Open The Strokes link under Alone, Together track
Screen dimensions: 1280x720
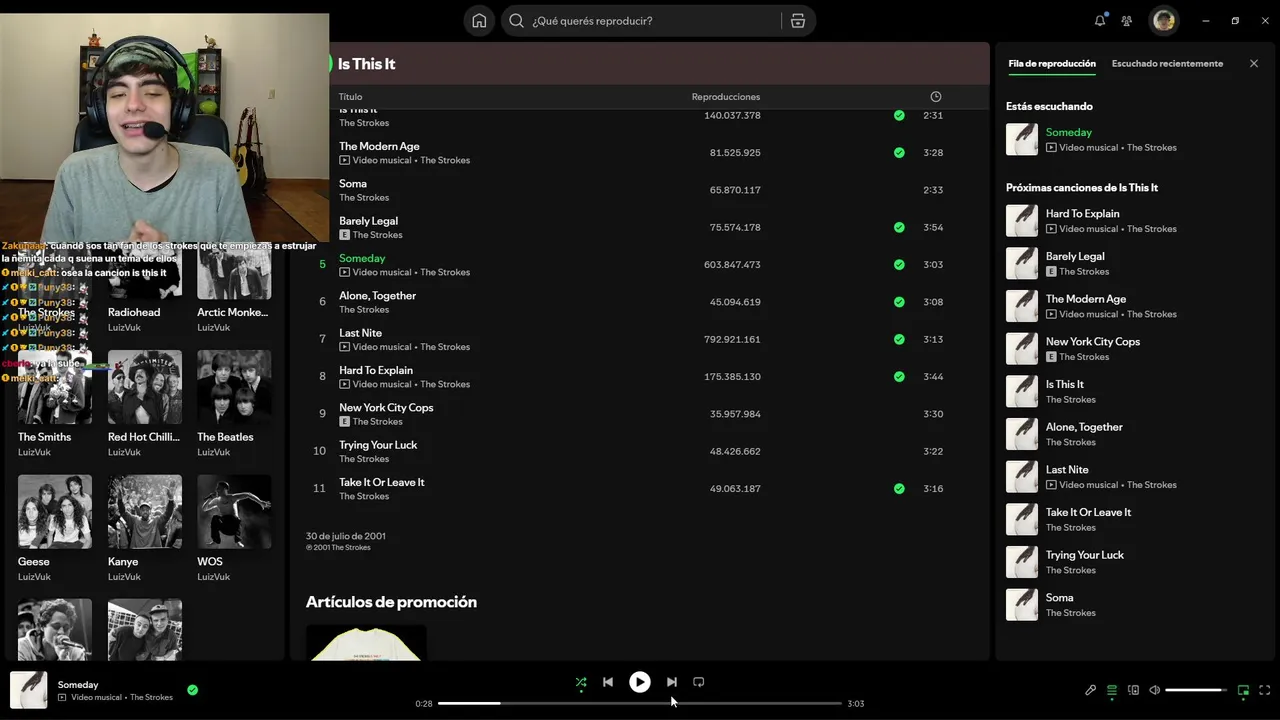coord(364,310)
